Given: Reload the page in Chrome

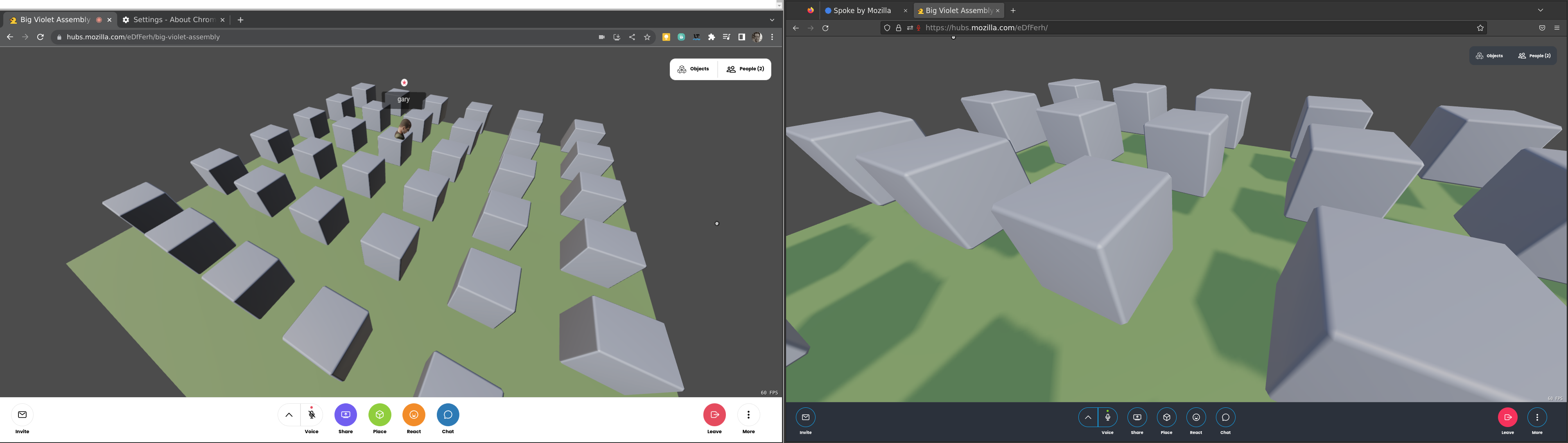Looking at the screenshot, I should (40, 37).
